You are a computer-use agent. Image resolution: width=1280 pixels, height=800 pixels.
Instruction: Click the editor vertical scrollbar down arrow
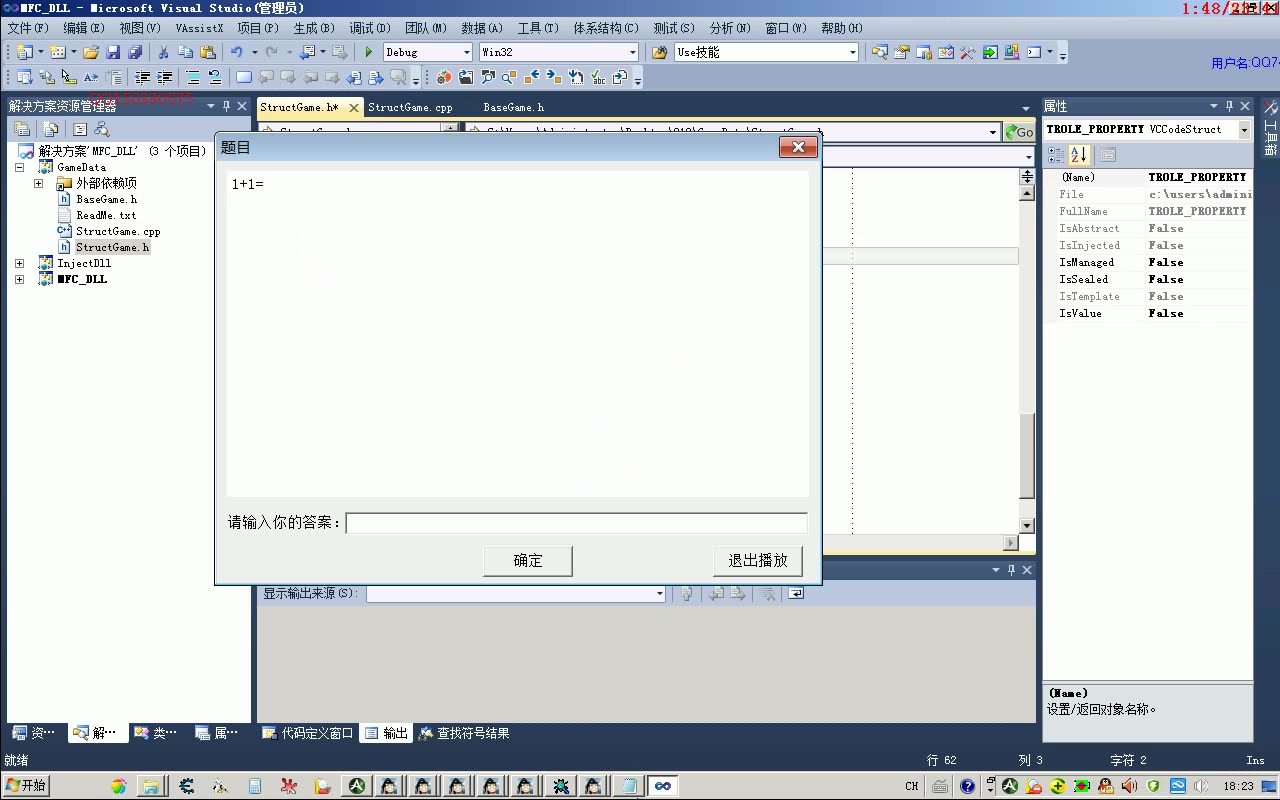pyautogui.click(x=1027, y=526)
